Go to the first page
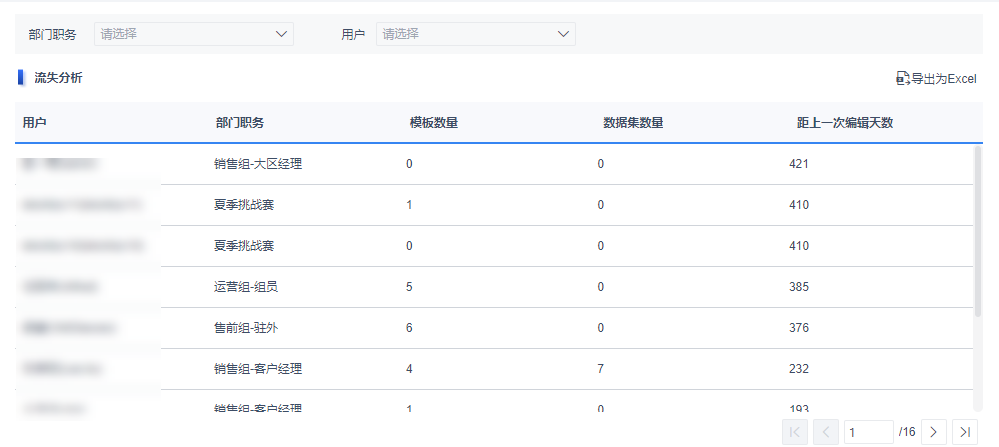This screenshot has width=999, height=447. coord(795,432)
